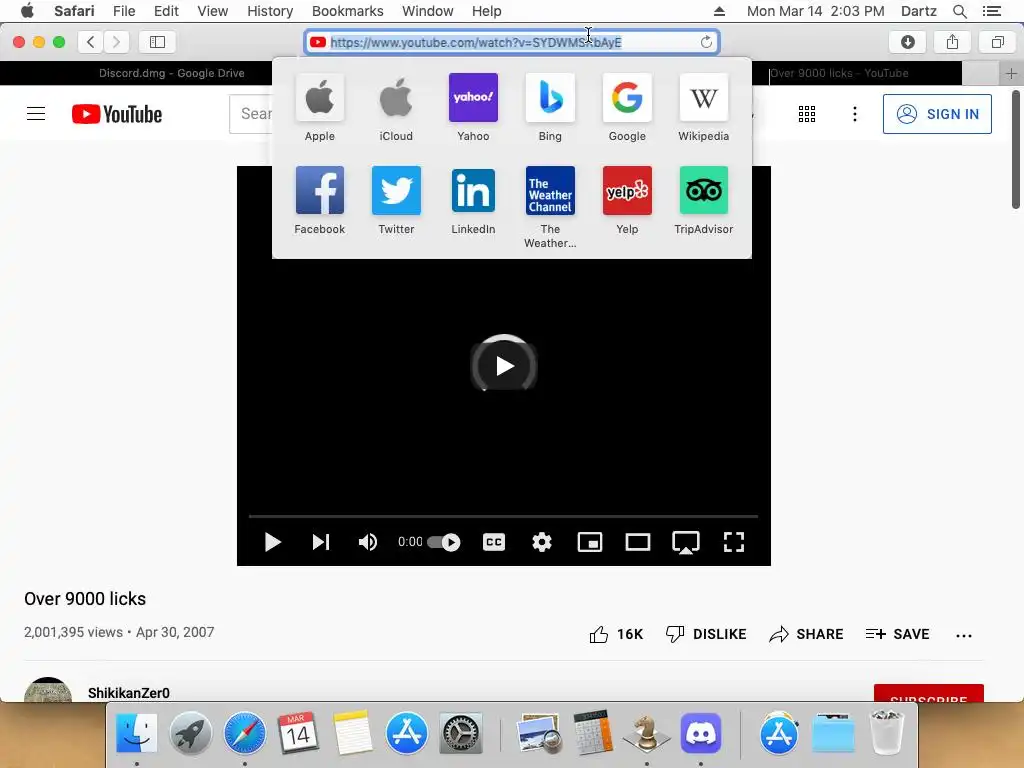The height and width of the screenshot is (768, 1024).
Task: Go back with the Safari back arrow
Action: 91,42
